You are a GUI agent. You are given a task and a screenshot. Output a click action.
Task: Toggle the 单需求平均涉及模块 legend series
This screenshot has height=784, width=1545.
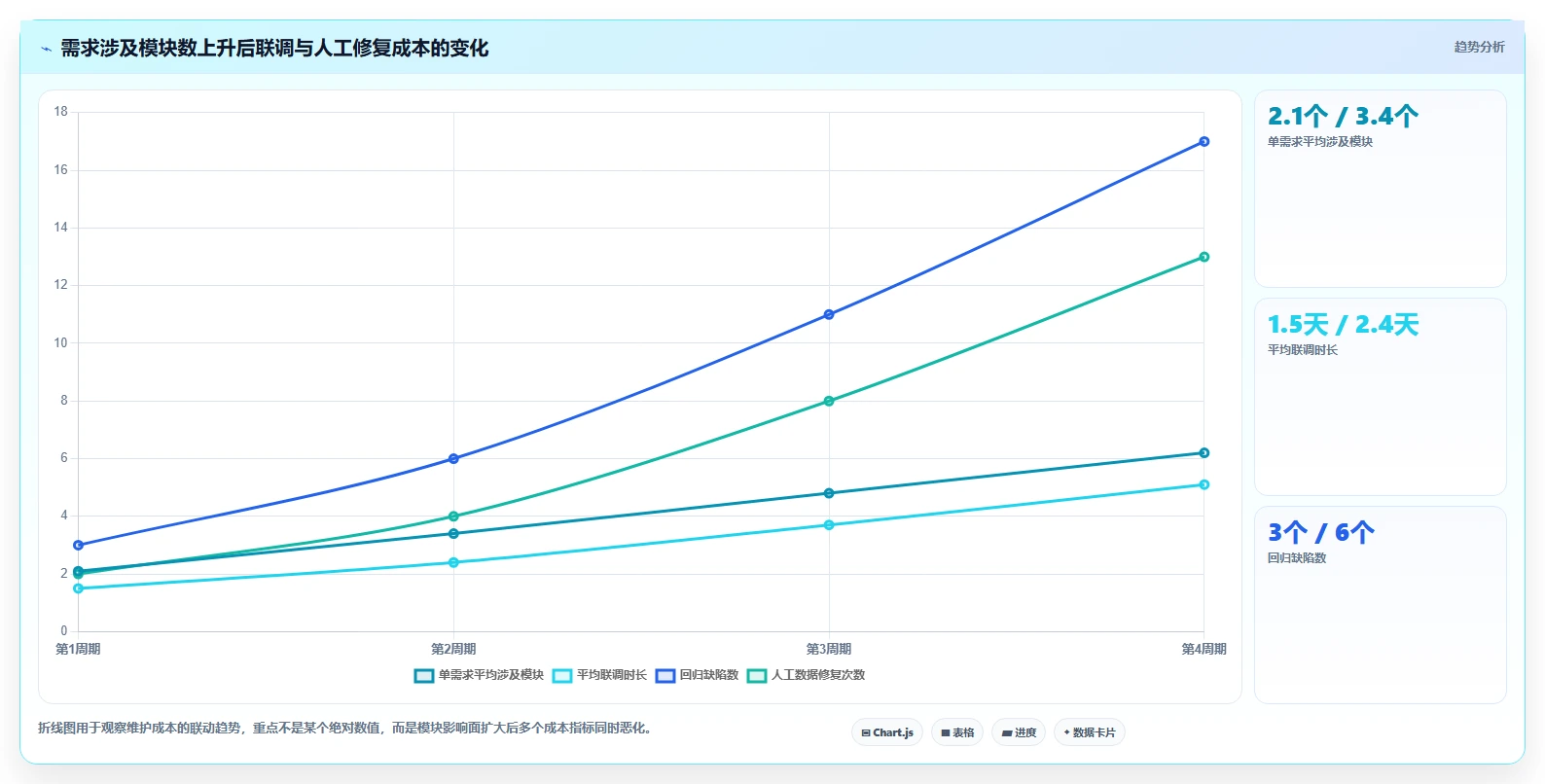pyautogui.click(x=479, y=675)
